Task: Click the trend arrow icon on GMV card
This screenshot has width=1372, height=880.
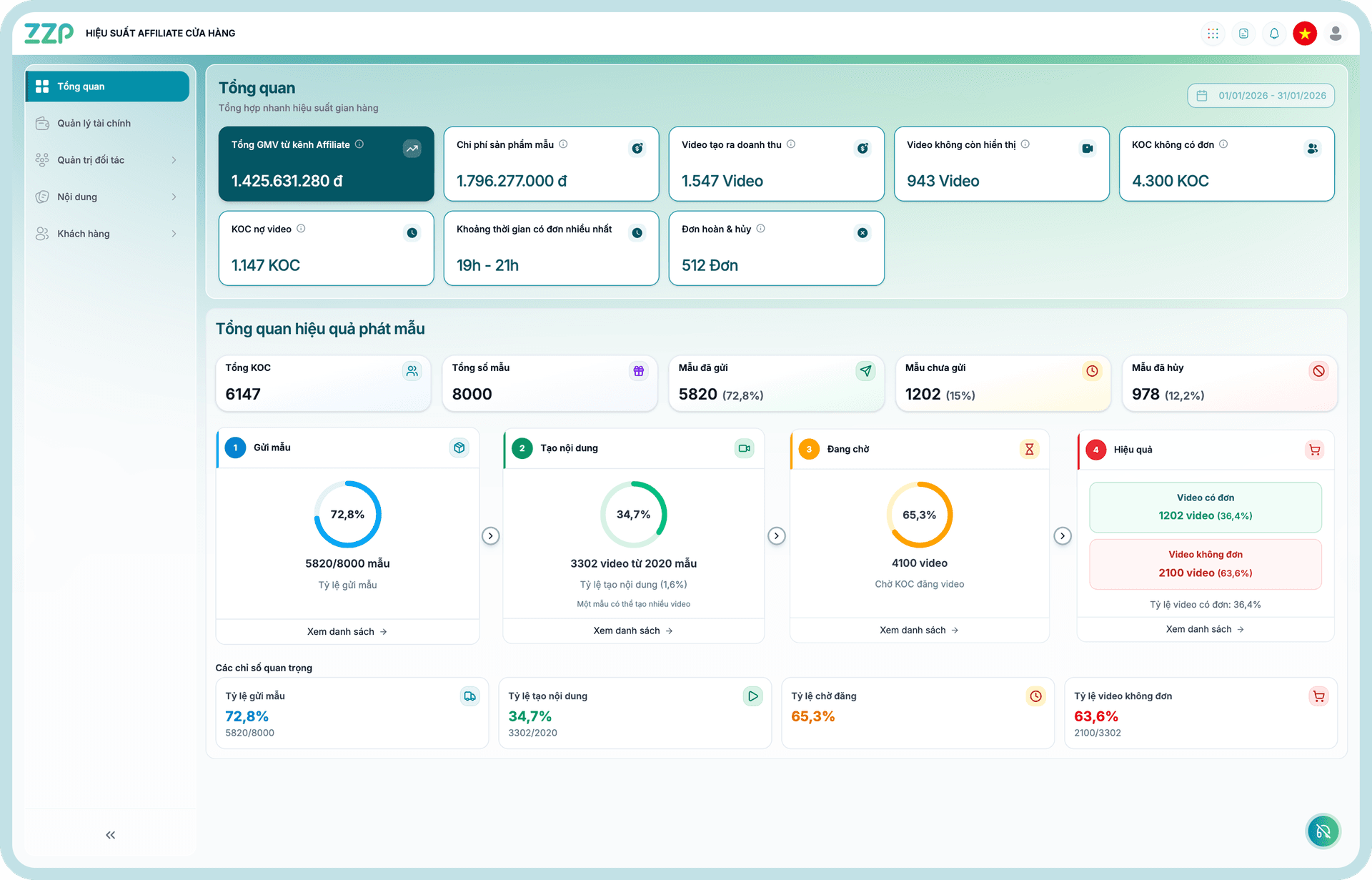Action: (412, 149)
